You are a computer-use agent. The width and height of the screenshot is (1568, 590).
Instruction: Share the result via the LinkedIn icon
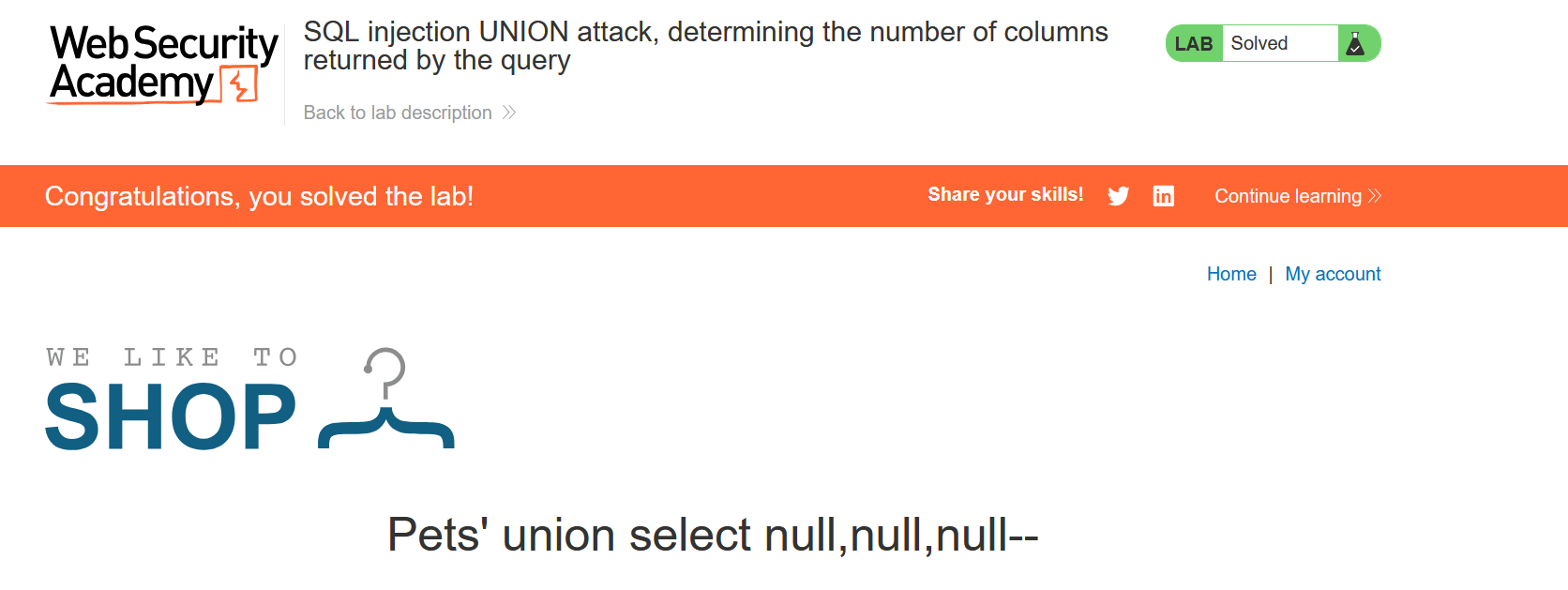[1163, 196]
